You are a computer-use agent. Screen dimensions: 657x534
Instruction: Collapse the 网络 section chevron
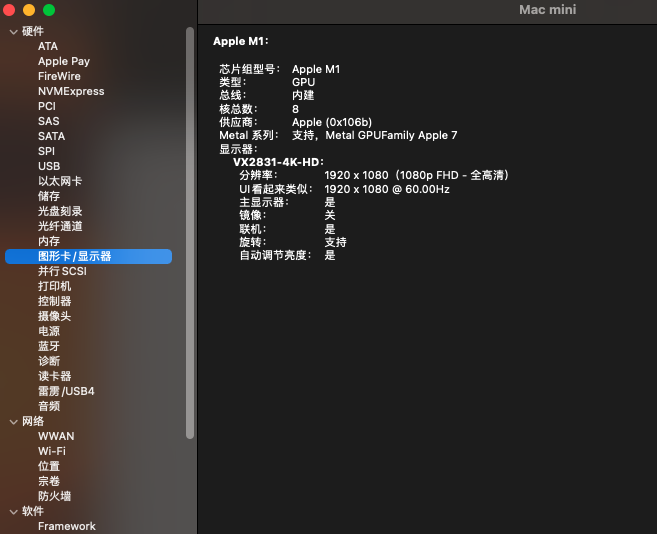coord(13,422)
